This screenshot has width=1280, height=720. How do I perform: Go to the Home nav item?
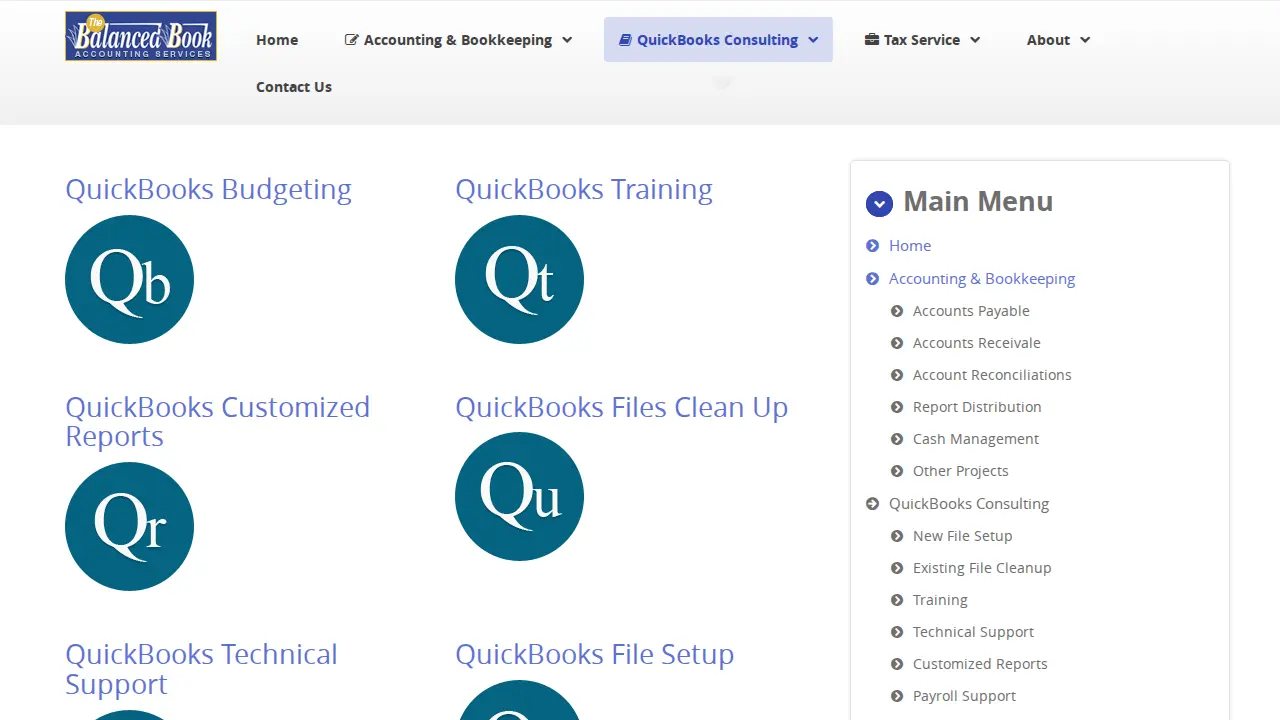click(x=277, y=40)
